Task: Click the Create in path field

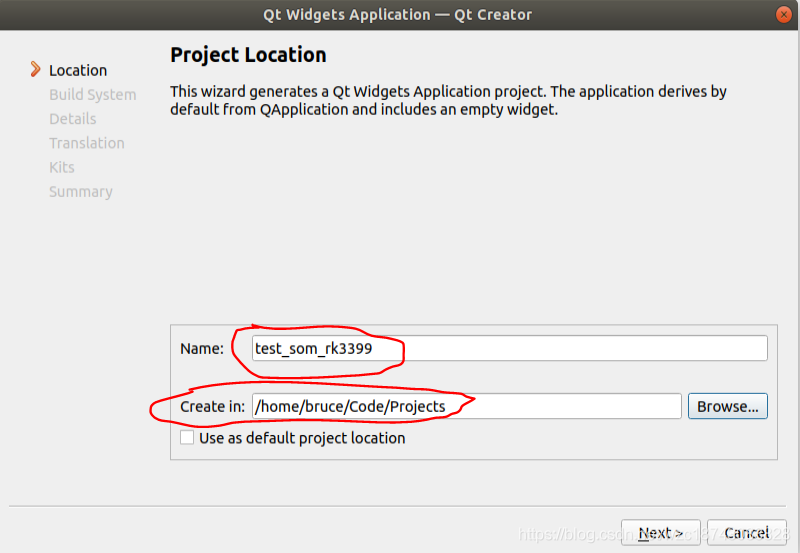Action: [466, 406]
